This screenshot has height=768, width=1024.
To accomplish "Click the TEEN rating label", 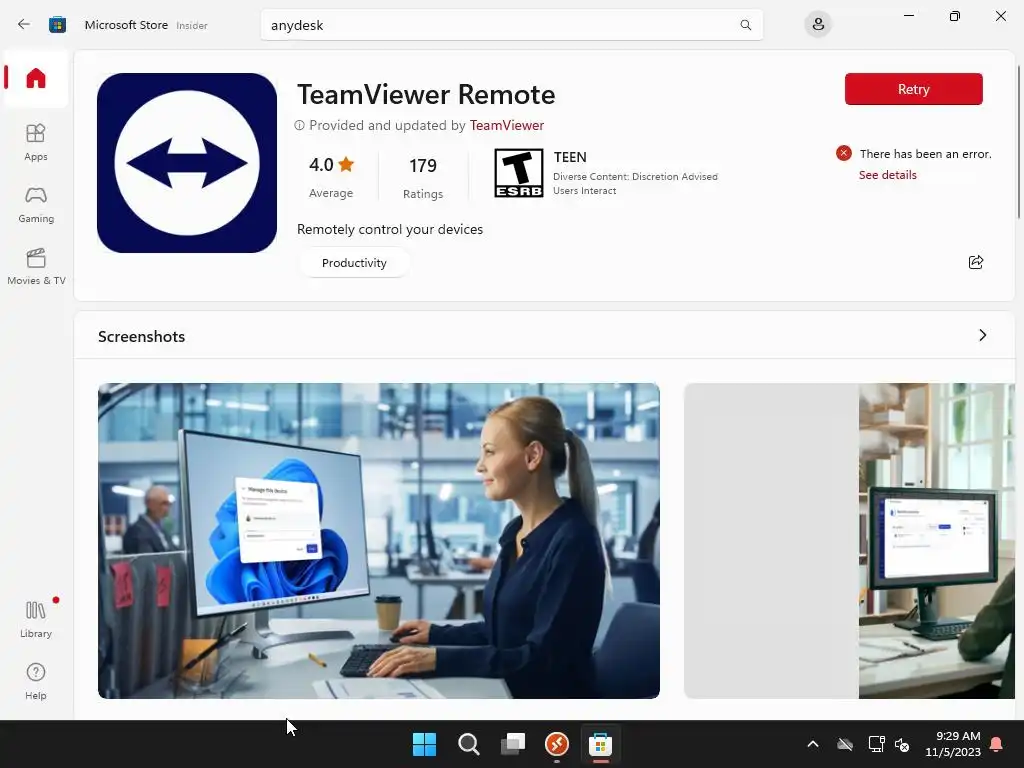I will pos(570,157).
